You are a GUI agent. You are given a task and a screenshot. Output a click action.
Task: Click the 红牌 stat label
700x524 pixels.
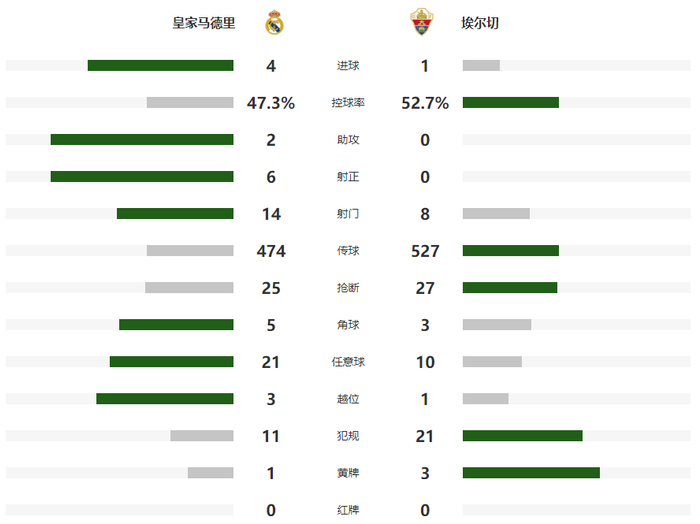click(348, 510)
